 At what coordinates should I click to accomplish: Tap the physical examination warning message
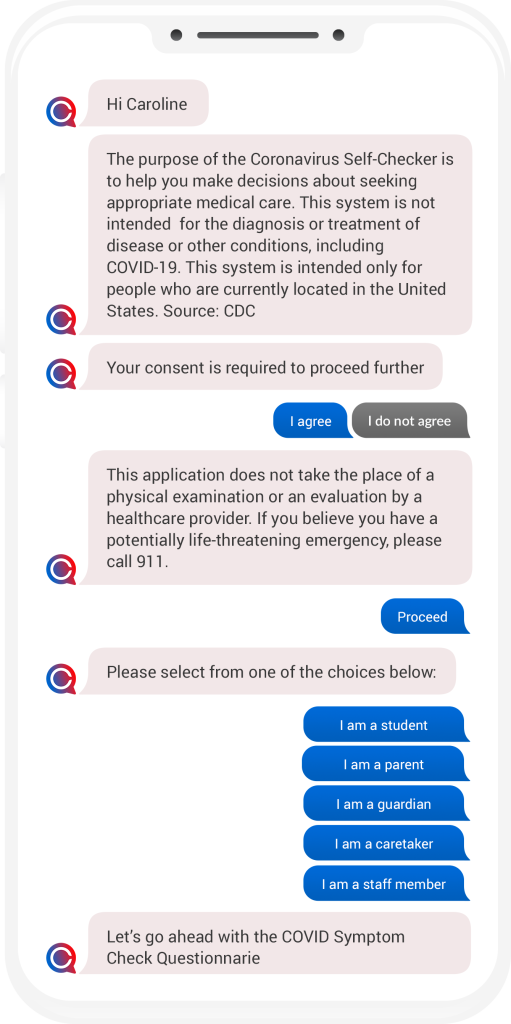pyautogui.click(x=280, y=518)
